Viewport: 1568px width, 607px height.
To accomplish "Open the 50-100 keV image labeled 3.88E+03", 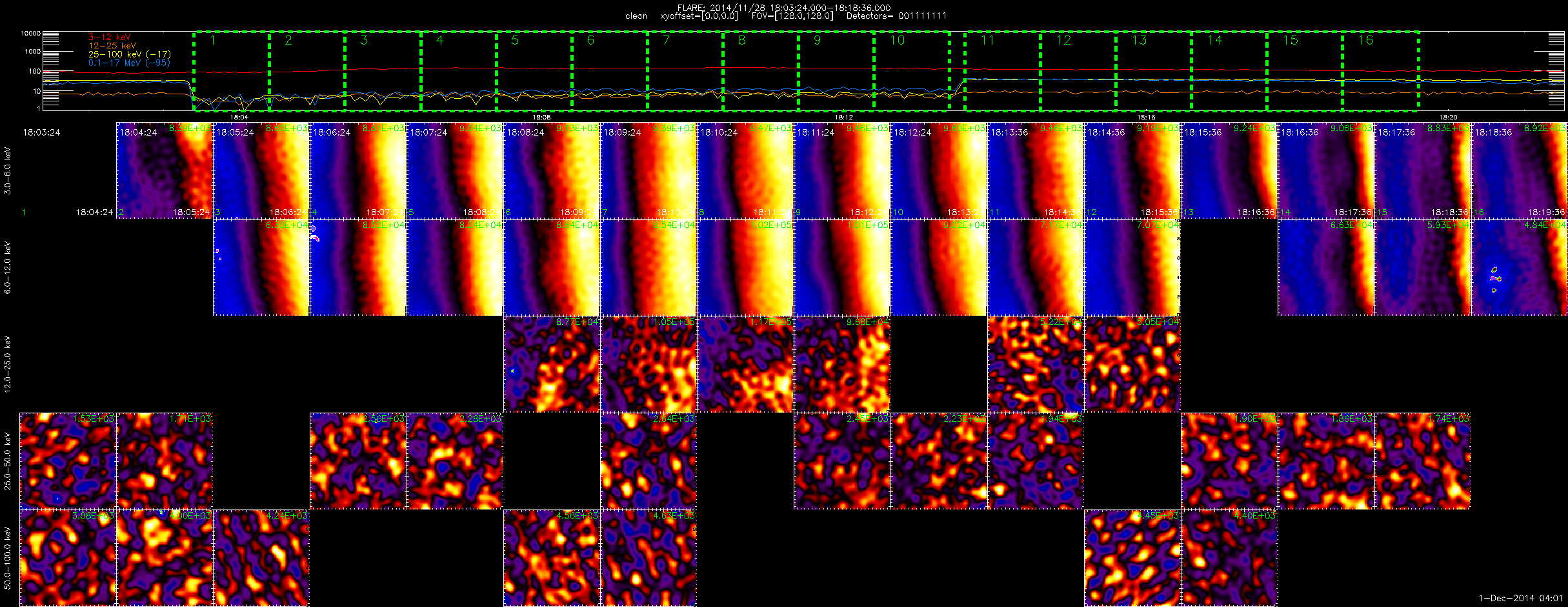I will coord(68,558).
